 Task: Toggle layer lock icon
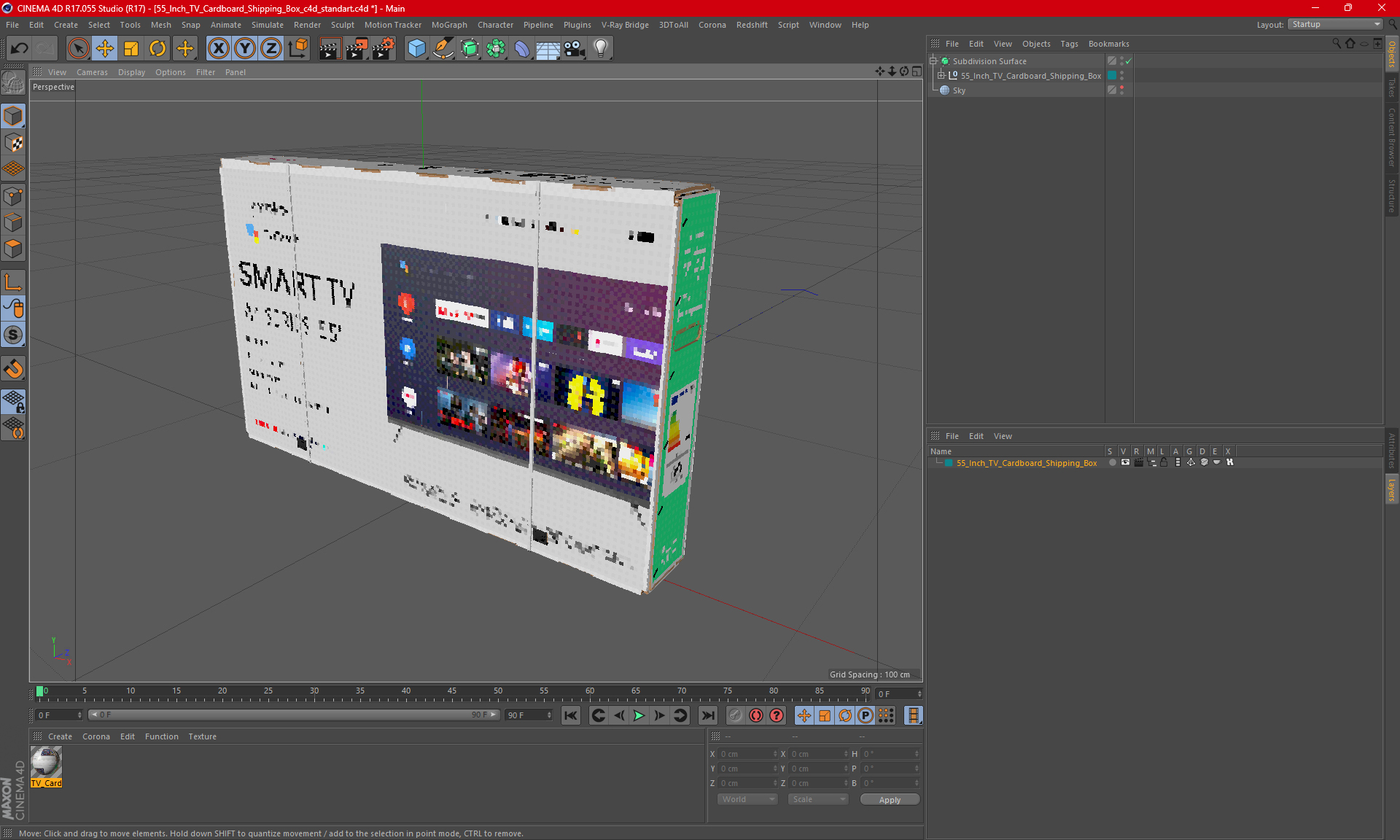[x=1164, y=462]
